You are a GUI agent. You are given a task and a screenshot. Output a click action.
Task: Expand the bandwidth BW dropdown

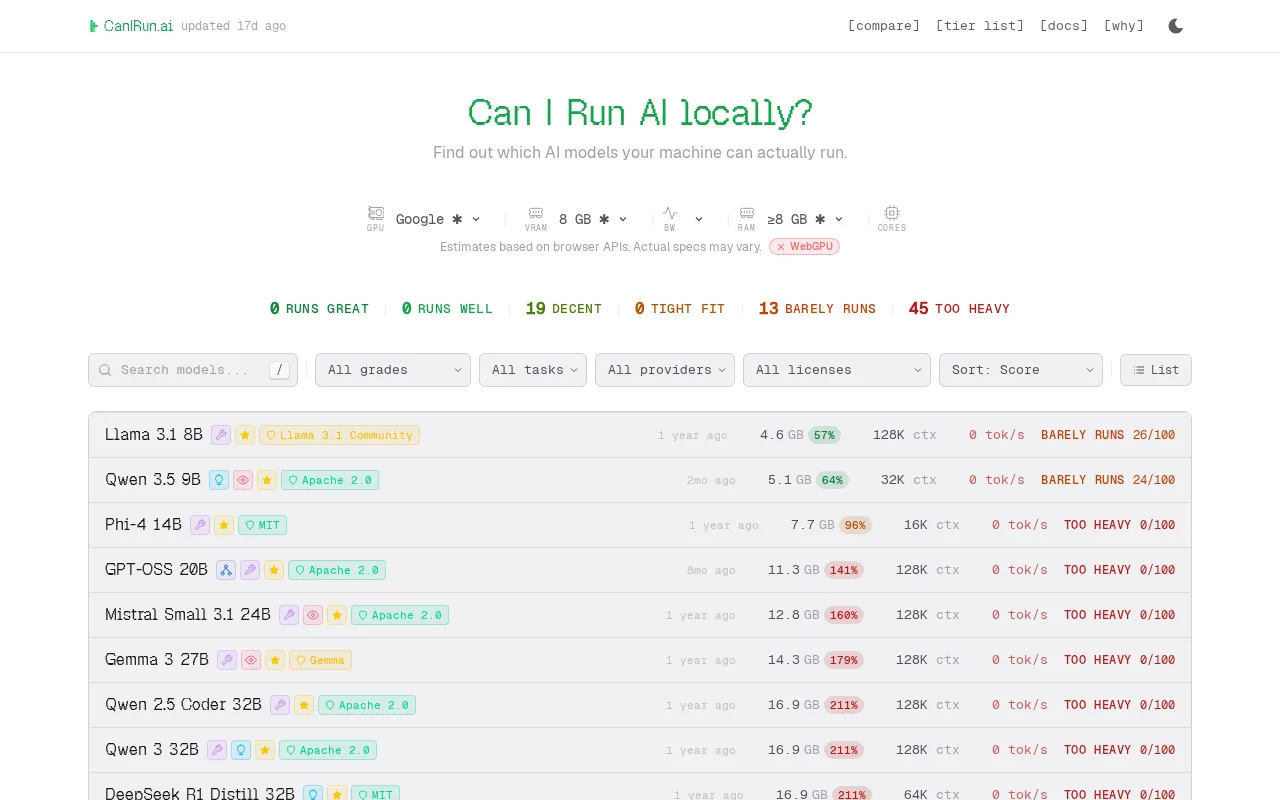[x=698, y=219]
